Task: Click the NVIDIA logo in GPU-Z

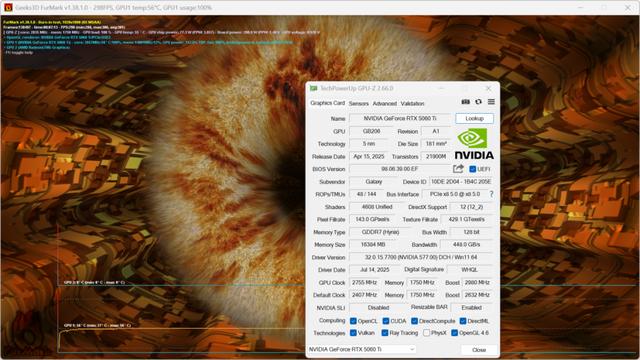Action: point(474,144)
